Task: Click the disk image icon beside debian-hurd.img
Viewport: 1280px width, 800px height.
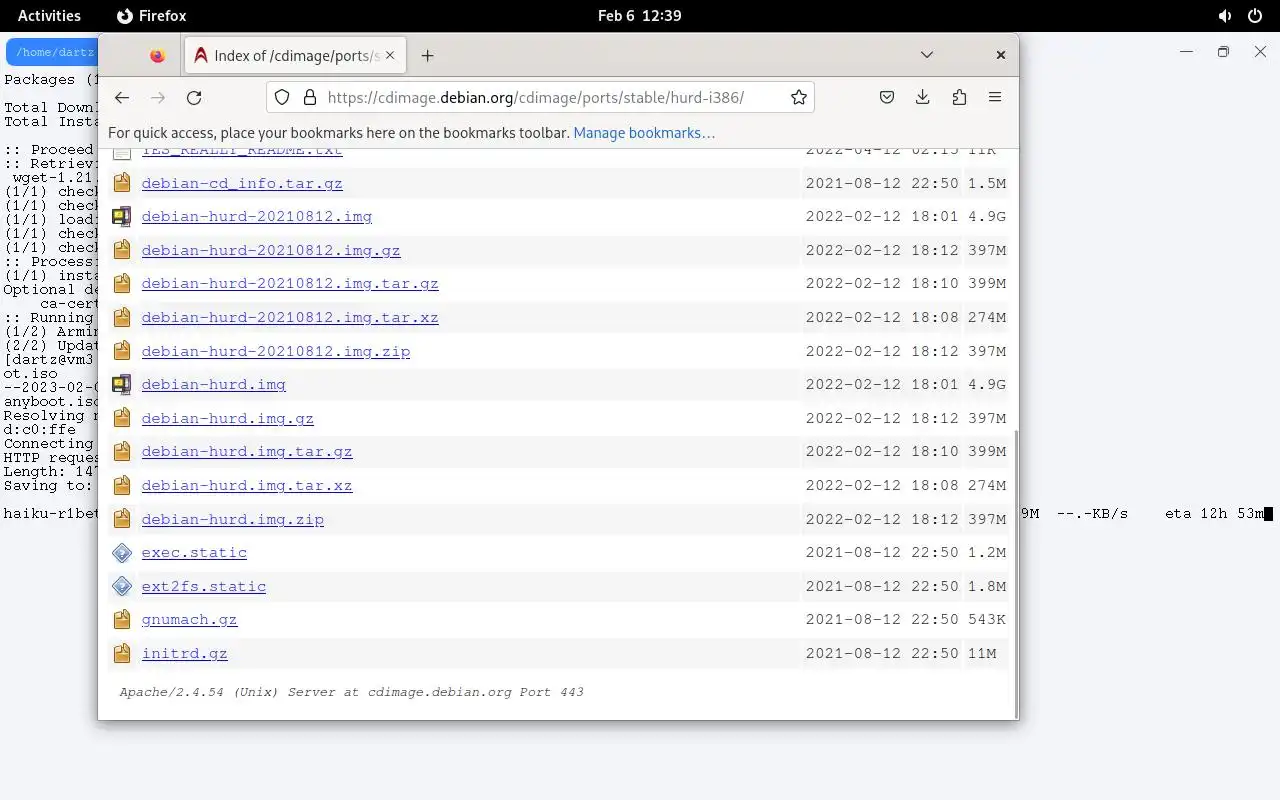Action: click(x=122, y=384)
